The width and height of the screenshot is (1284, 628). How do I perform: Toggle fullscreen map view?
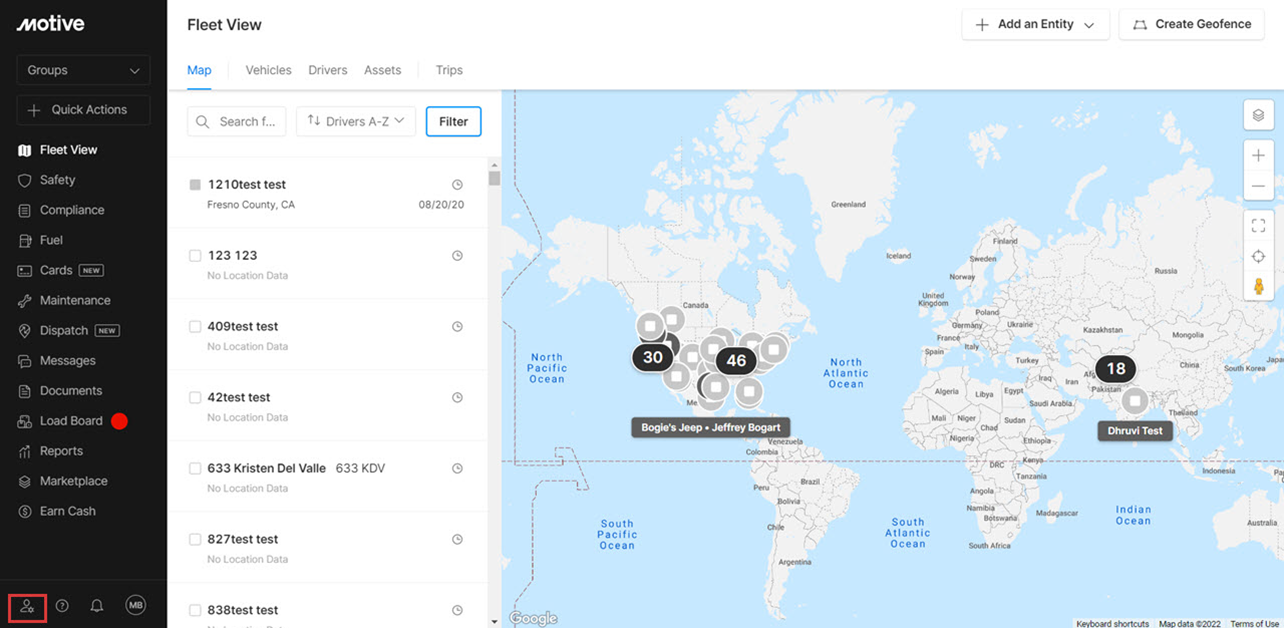(1258, 226)
